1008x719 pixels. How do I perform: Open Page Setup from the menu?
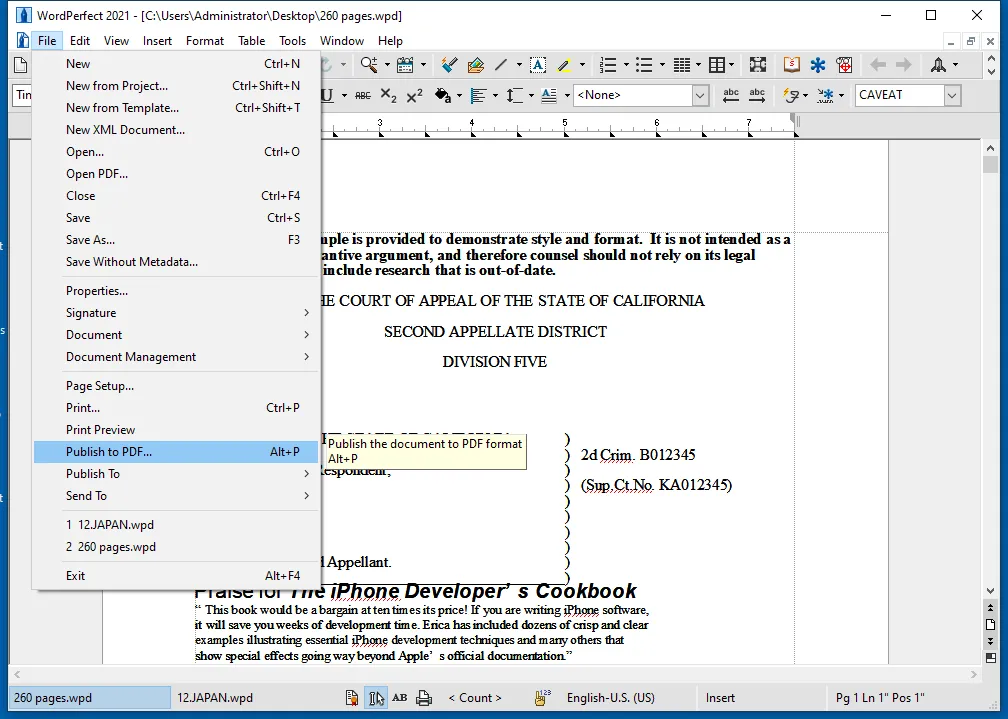tap(176, 386)
